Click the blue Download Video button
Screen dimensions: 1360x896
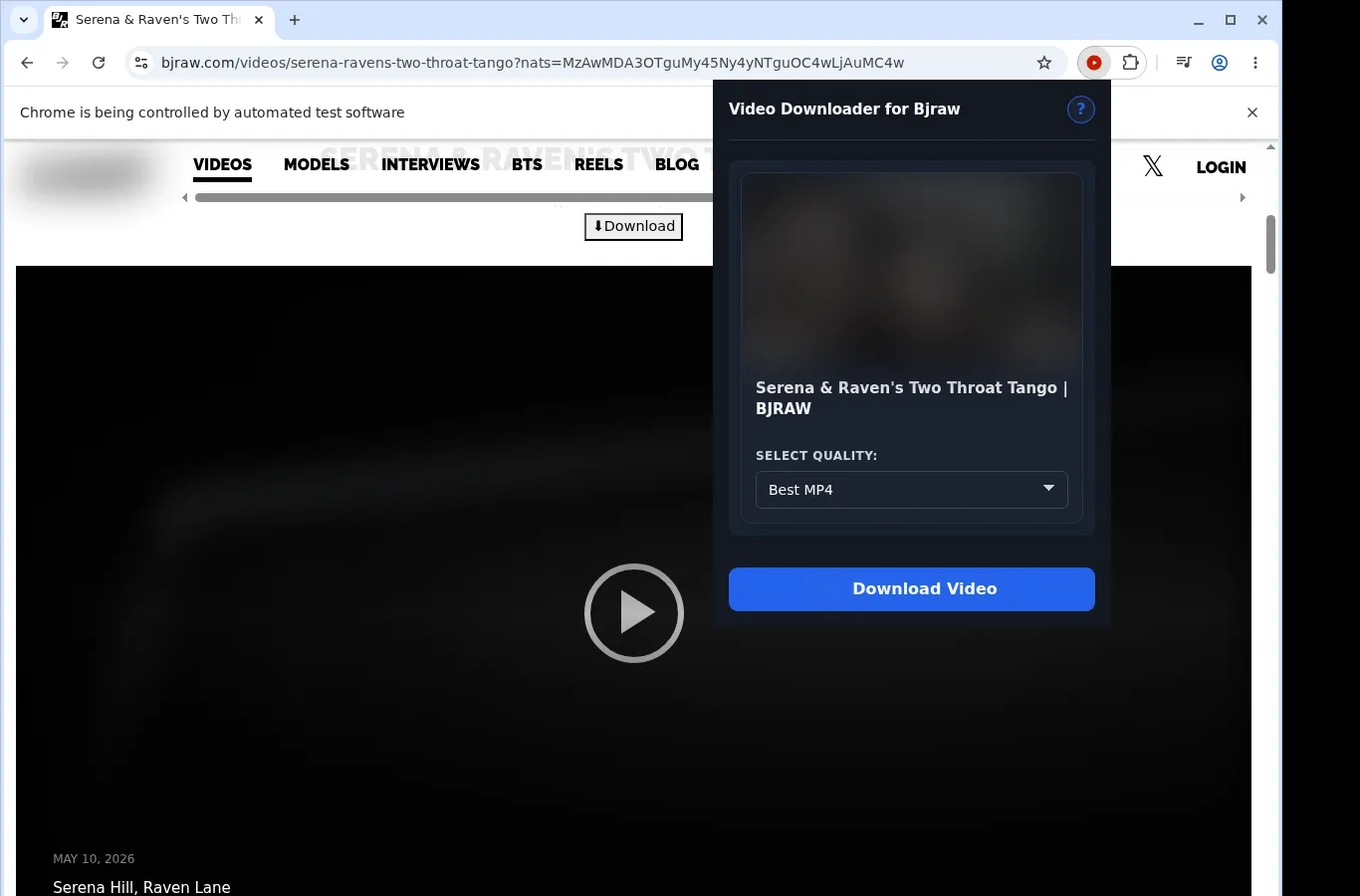(x=912, y=589)
